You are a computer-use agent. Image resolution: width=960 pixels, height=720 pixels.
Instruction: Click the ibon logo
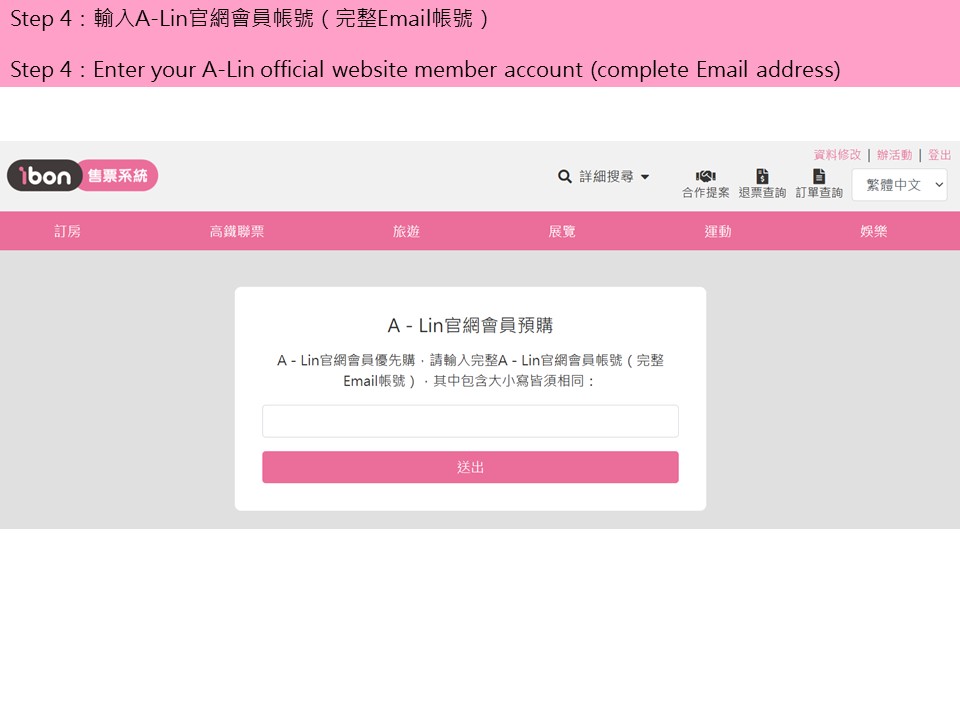pyautogui.click(x=45, y=176)
